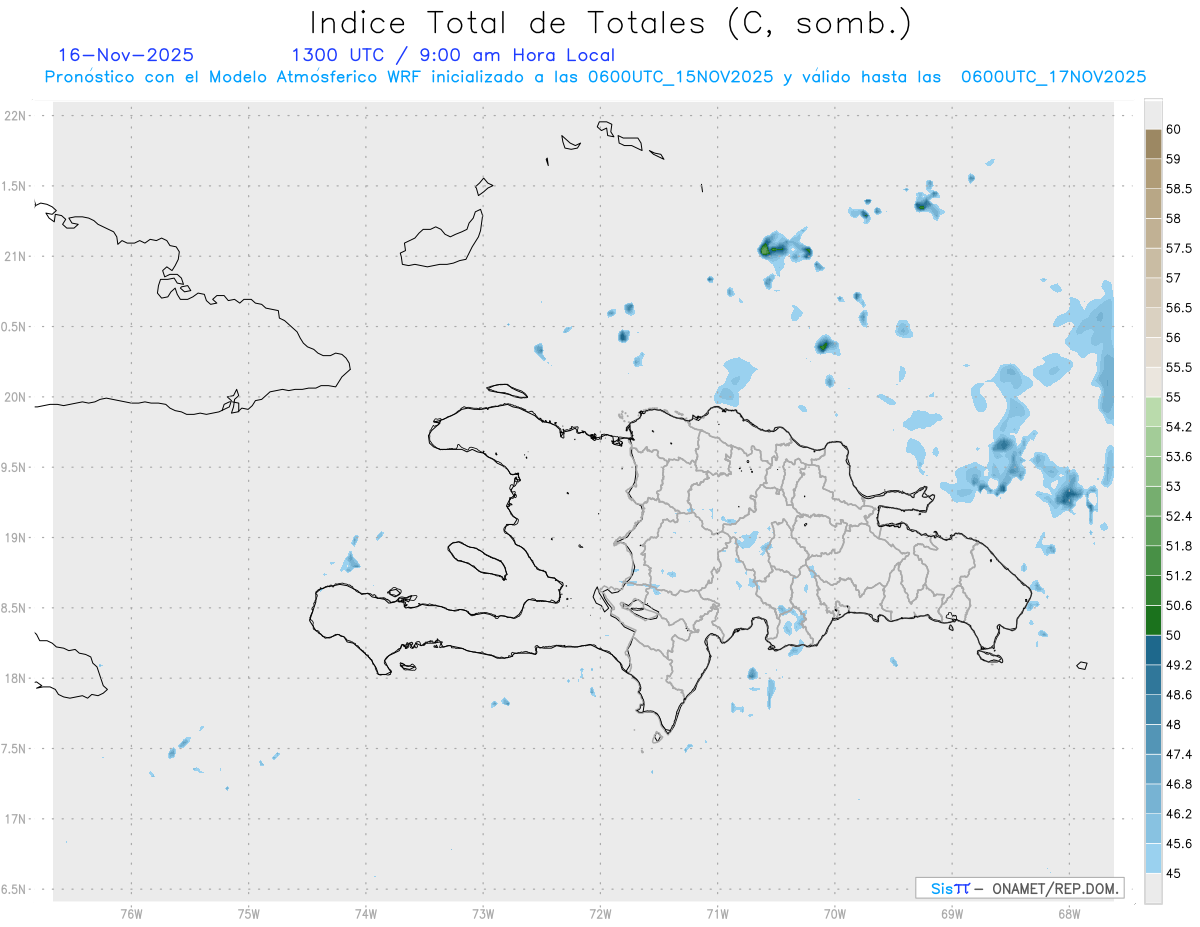Select the date text "16-Nov-2025"
The height and width of the screenshot is (927, 1200).
click(x=126, y=55)
